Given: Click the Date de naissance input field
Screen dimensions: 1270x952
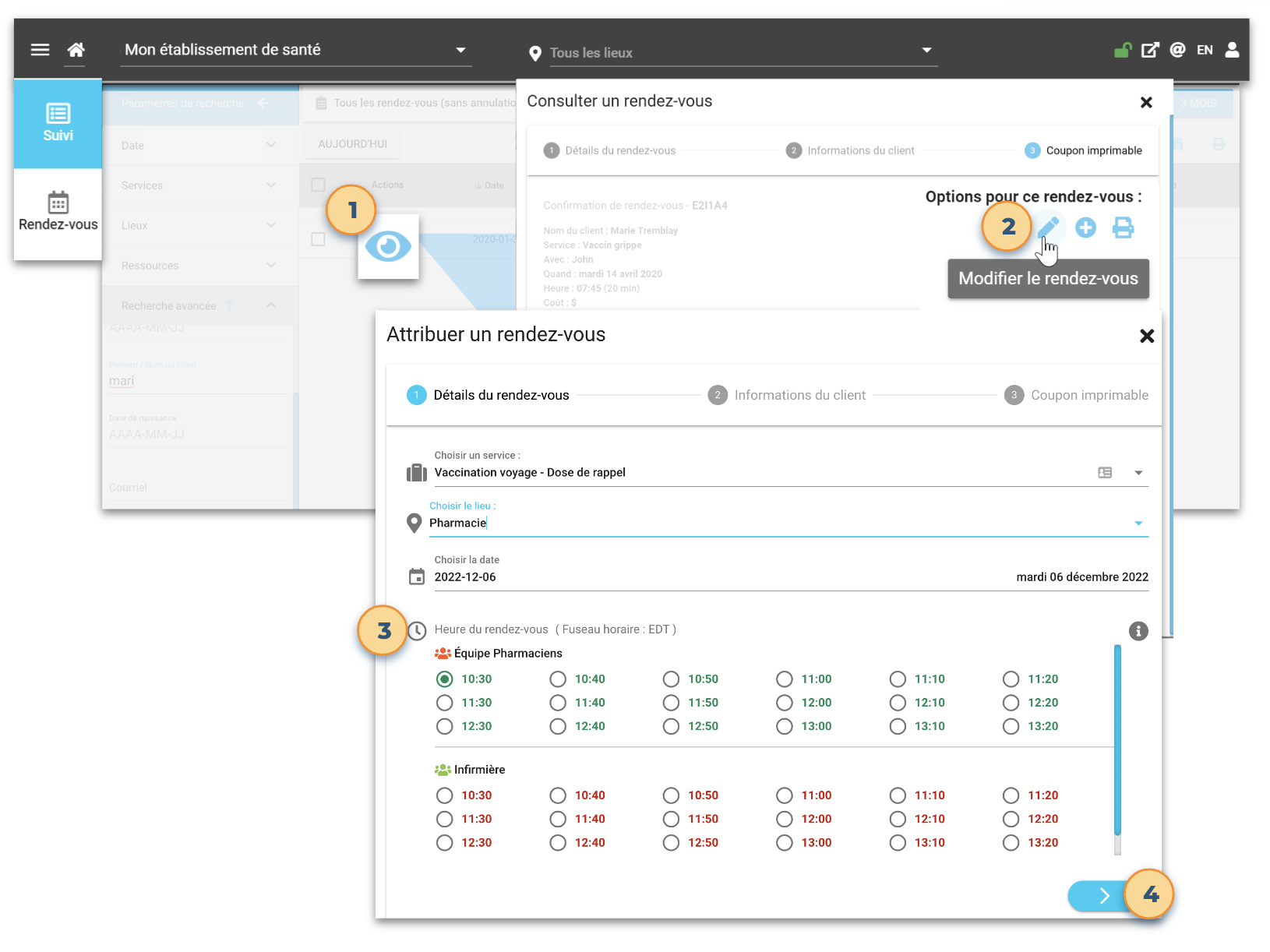Looking at the screenshot, I should tap(198, 434).
